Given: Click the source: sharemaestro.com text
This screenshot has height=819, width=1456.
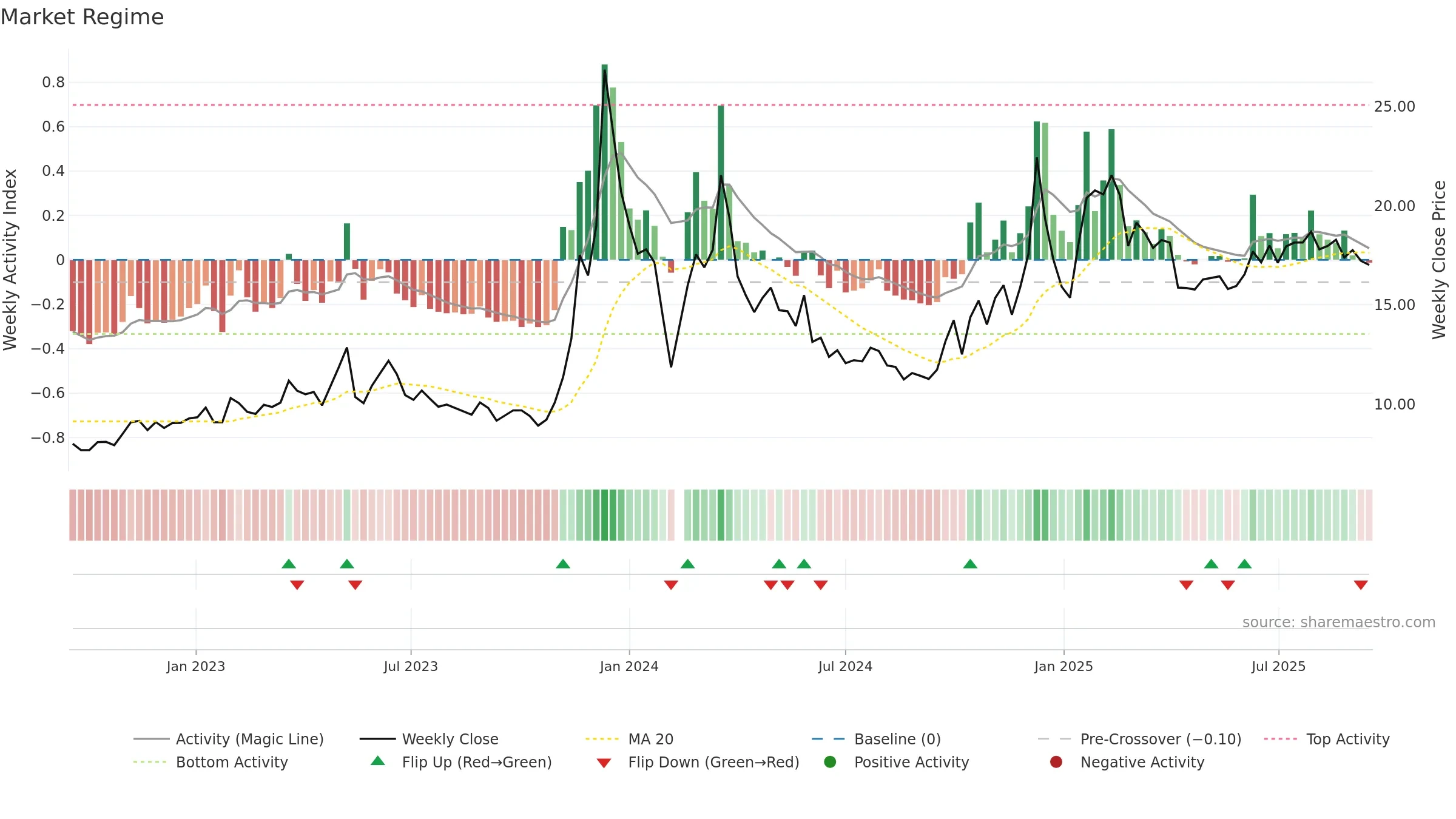Looking at the screenshot, I should point(1339,622).
